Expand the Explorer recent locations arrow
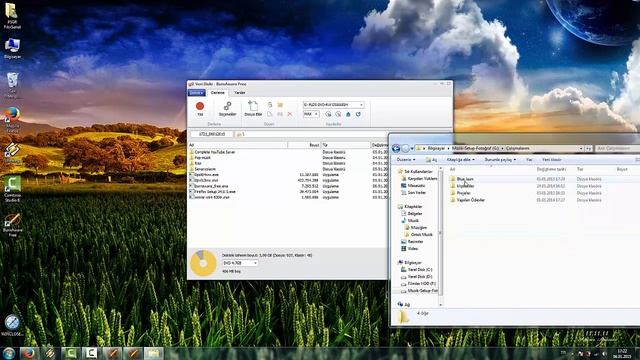 (x=412, y=149)
